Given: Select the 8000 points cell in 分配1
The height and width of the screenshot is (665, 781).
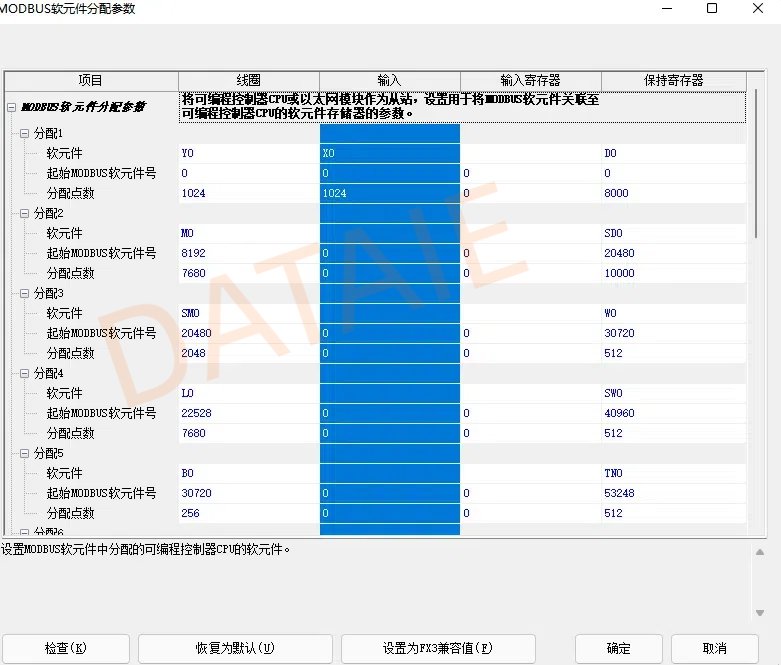Looking at the screenshot, I should tap(674, 193).
